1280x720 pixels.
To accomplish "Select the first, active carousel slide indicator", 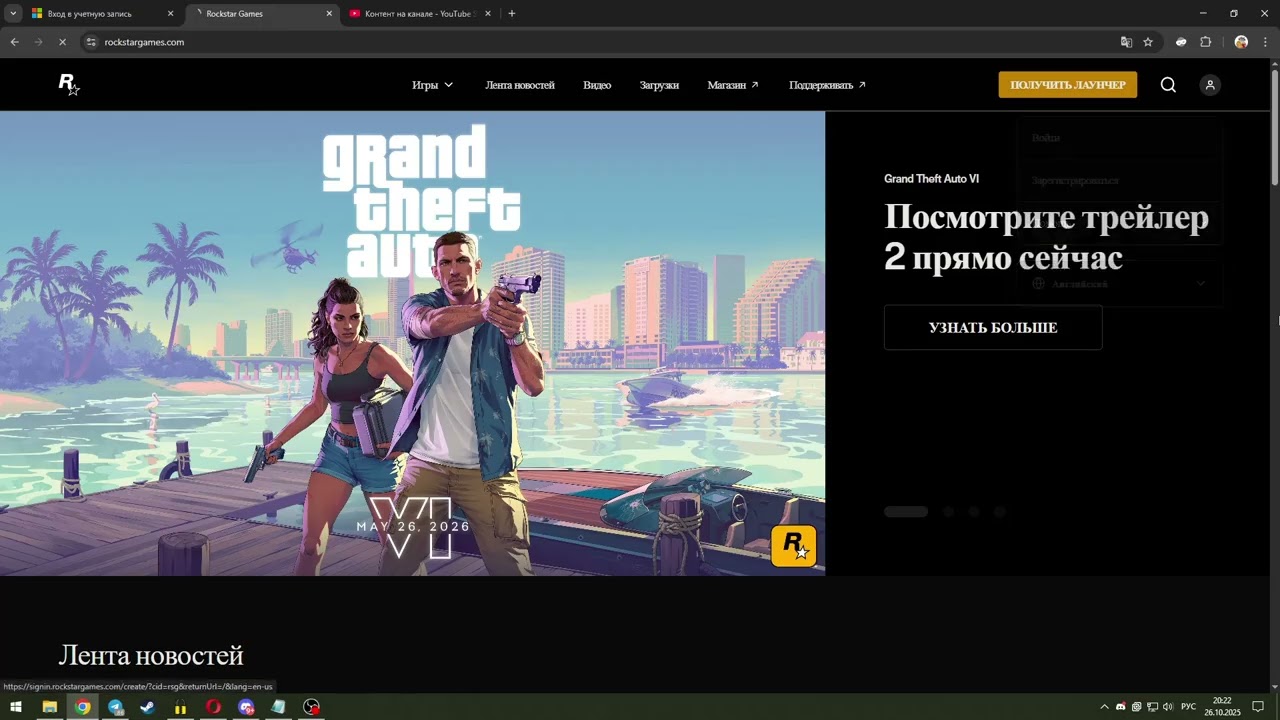I will click(x=906, y=512).
